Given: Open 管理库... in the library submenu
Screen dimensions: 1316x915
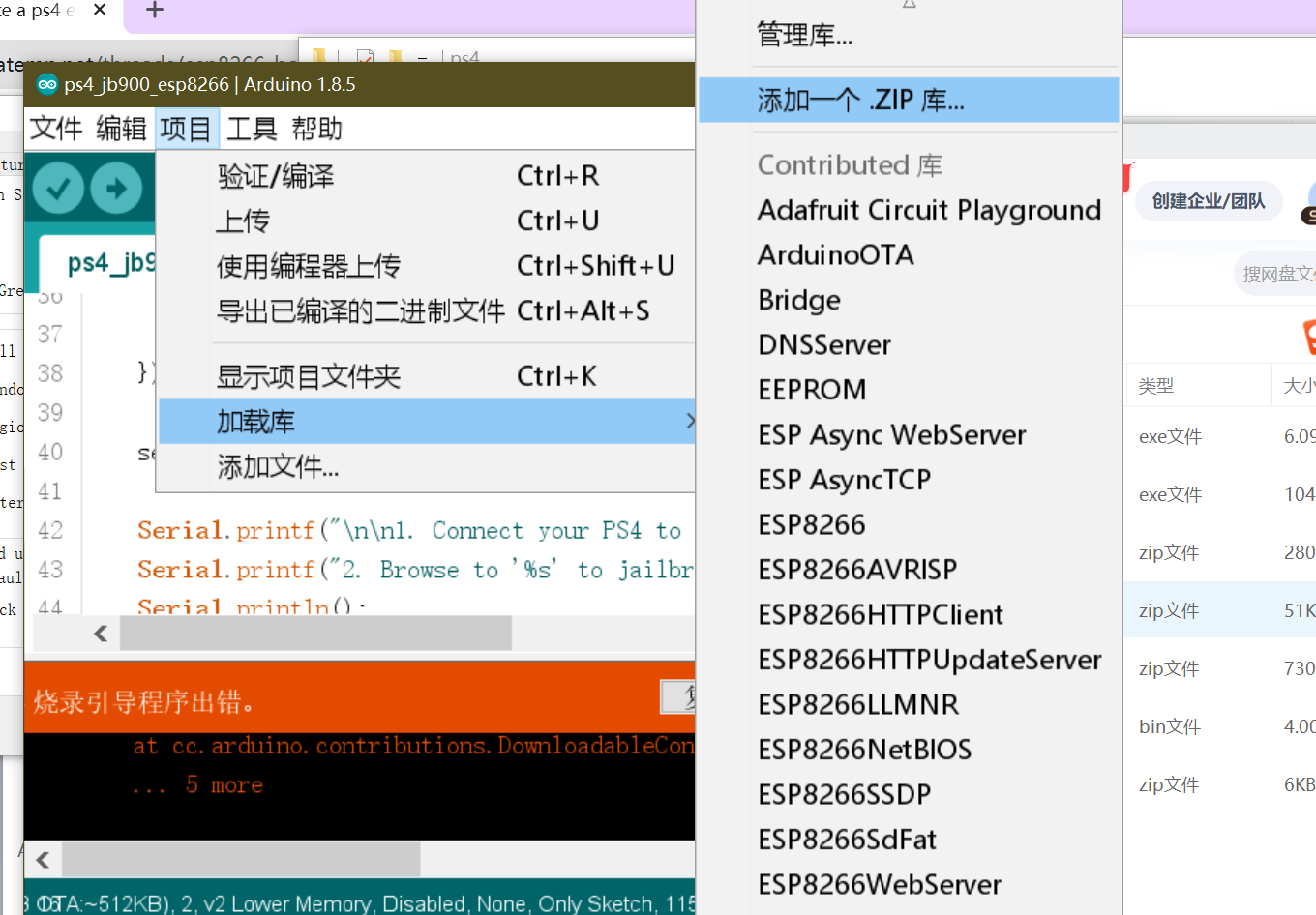Looking at the screenshot, I should coord(909,35).
